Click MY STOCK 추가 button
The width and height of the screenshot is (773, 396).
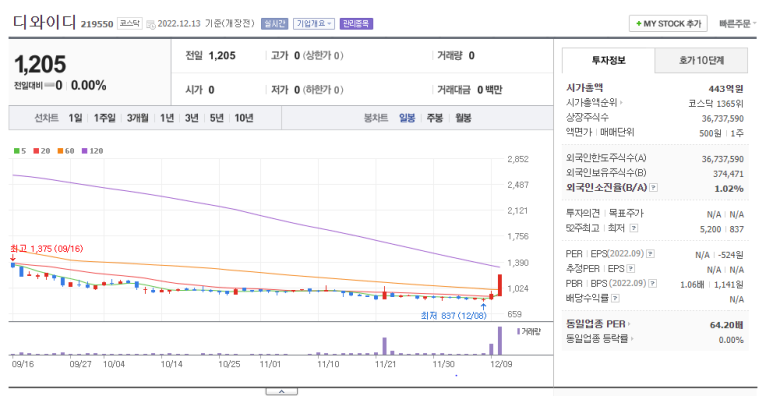[x=668, y=24]
